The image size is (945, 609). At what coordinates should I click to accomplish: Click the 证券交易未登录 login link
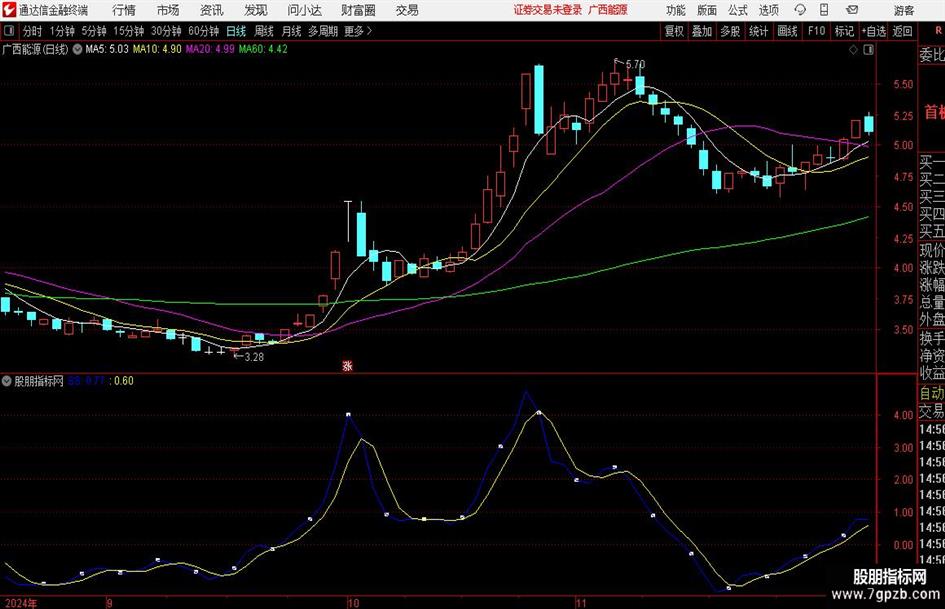(x=547, y=10)
